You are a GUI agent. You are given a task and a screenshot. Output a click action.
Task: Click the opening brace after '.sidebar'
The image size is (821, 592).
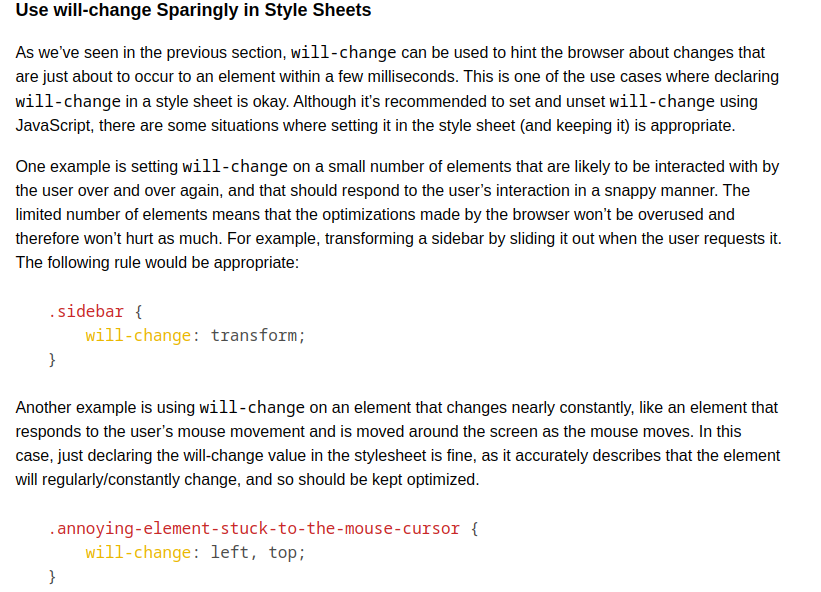click(138, 311)
